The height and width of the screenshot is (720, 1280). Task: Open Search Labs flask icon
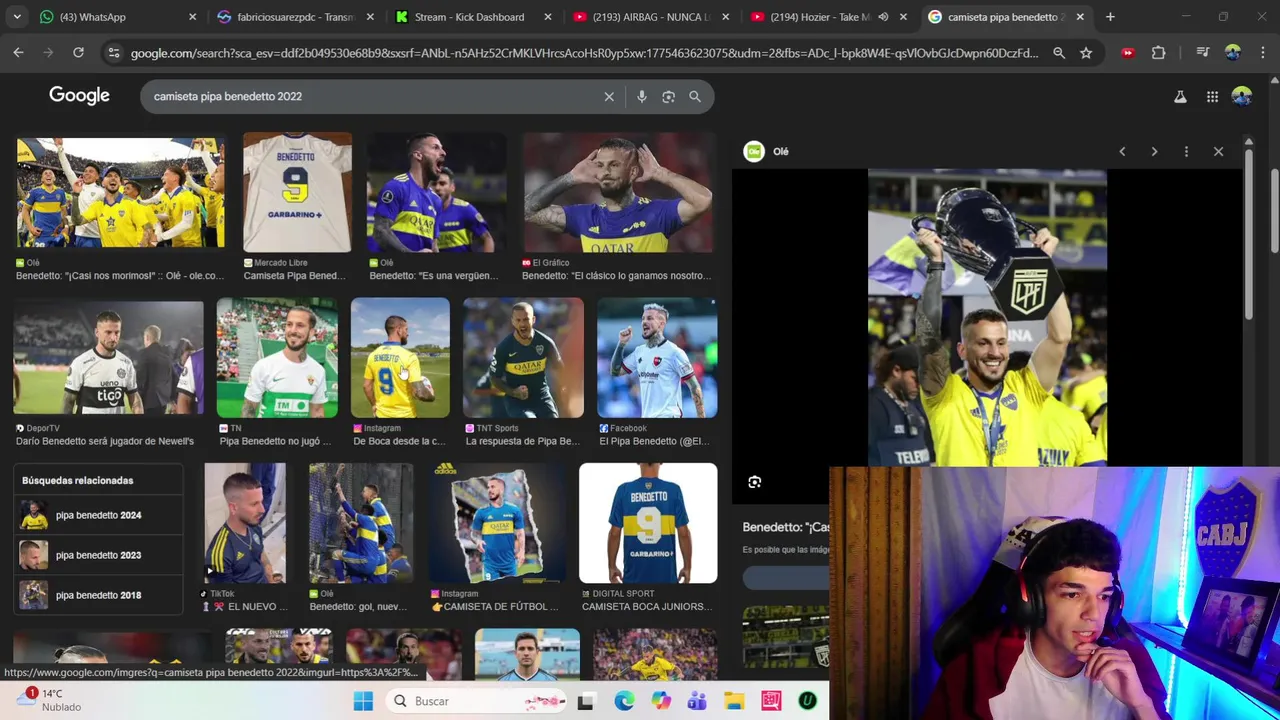click(x=1180, y=96)
